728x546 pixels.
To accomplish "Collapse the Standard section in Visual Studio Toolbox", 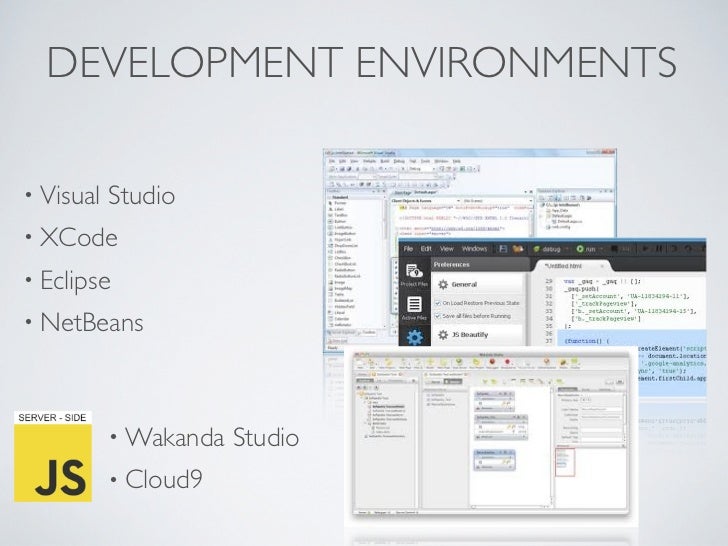I will 340,197.
